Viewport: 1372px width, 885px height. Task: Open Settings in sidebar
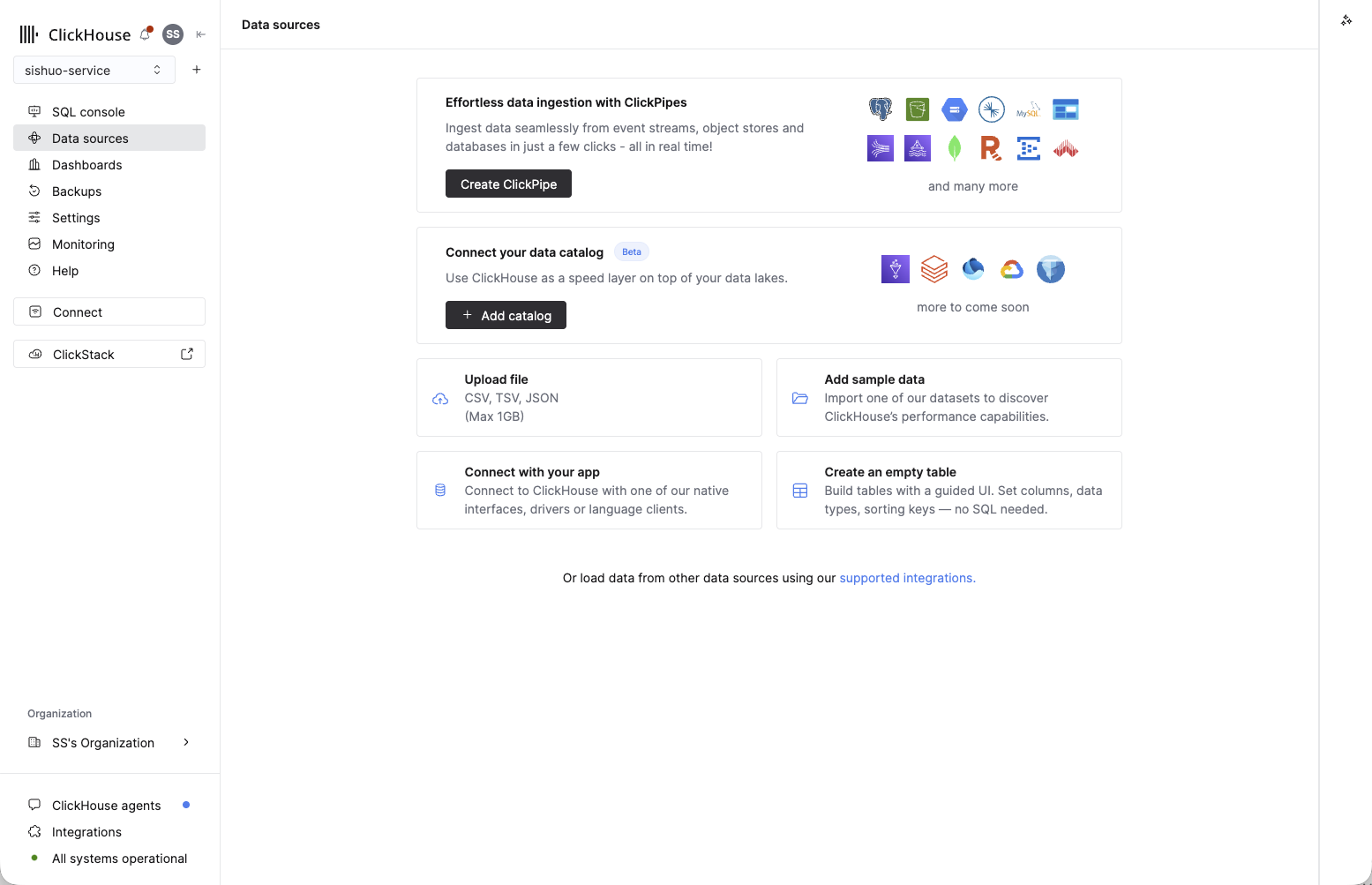coord(109,217)
